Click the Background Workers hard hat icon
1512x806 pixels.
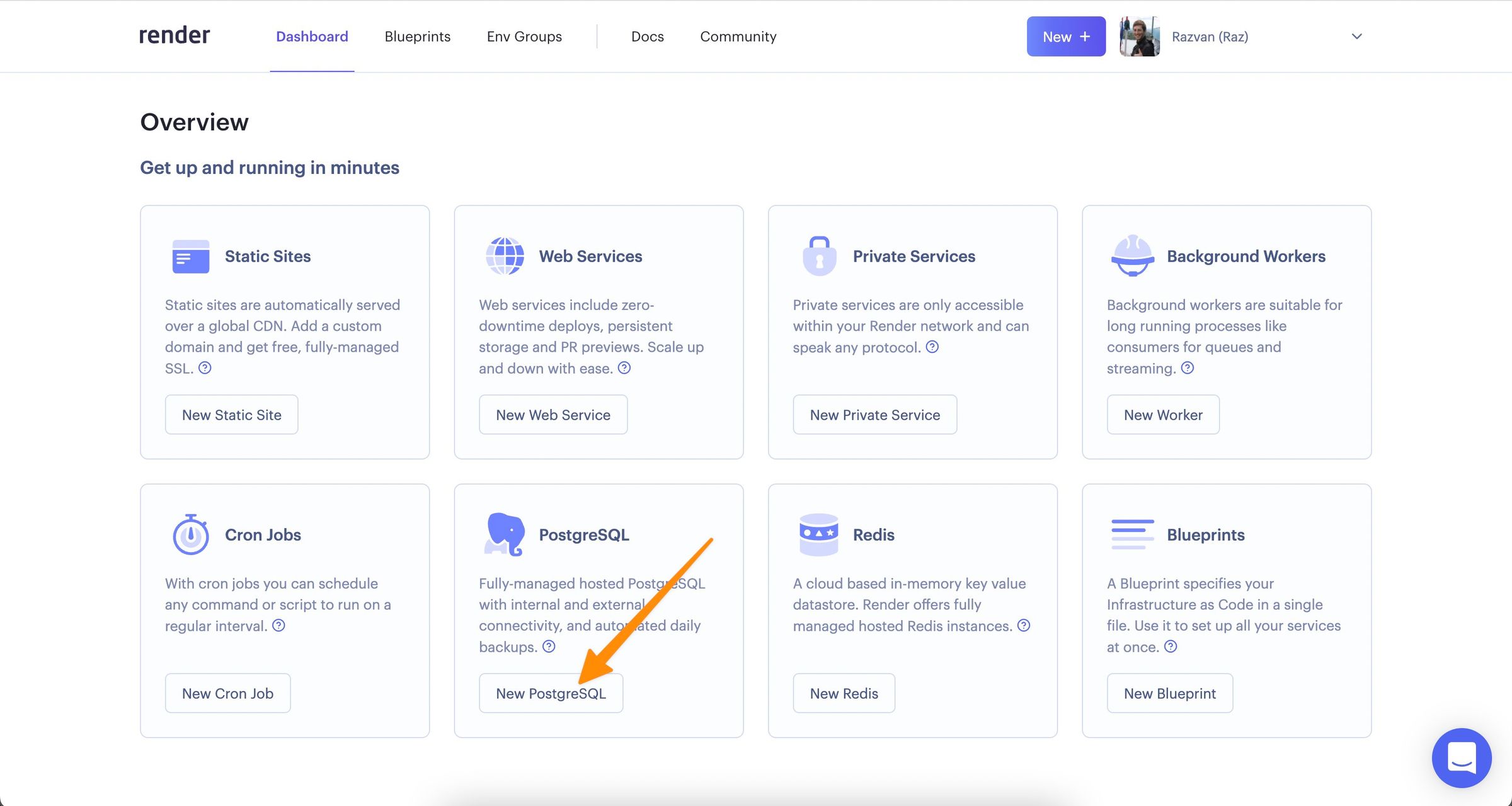(x=1132, y=256)
